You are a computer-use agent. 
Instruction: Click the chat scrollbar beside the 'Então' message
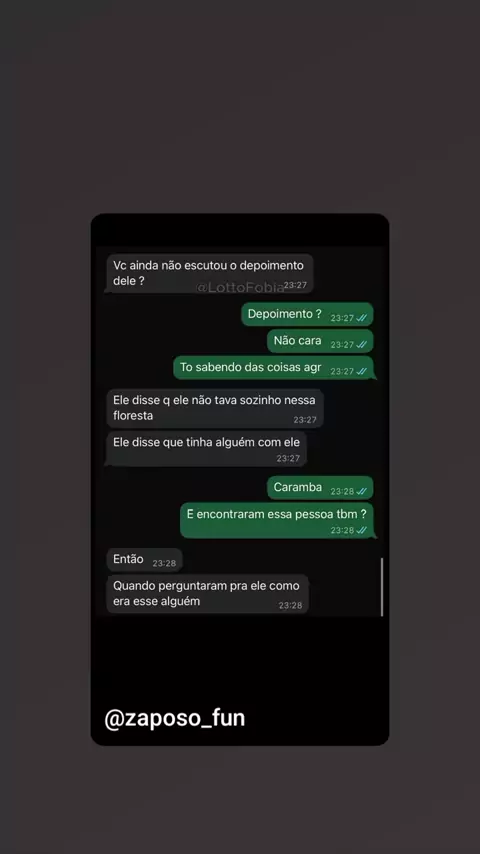coord(382,587)
